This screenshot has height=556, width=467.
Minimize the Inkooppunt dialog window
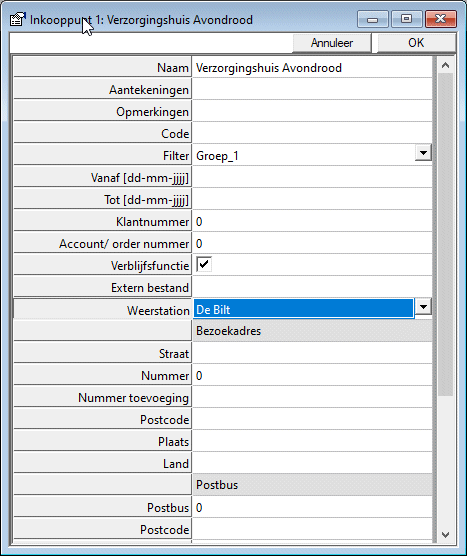pyautogui.click(x=373, y=19)
